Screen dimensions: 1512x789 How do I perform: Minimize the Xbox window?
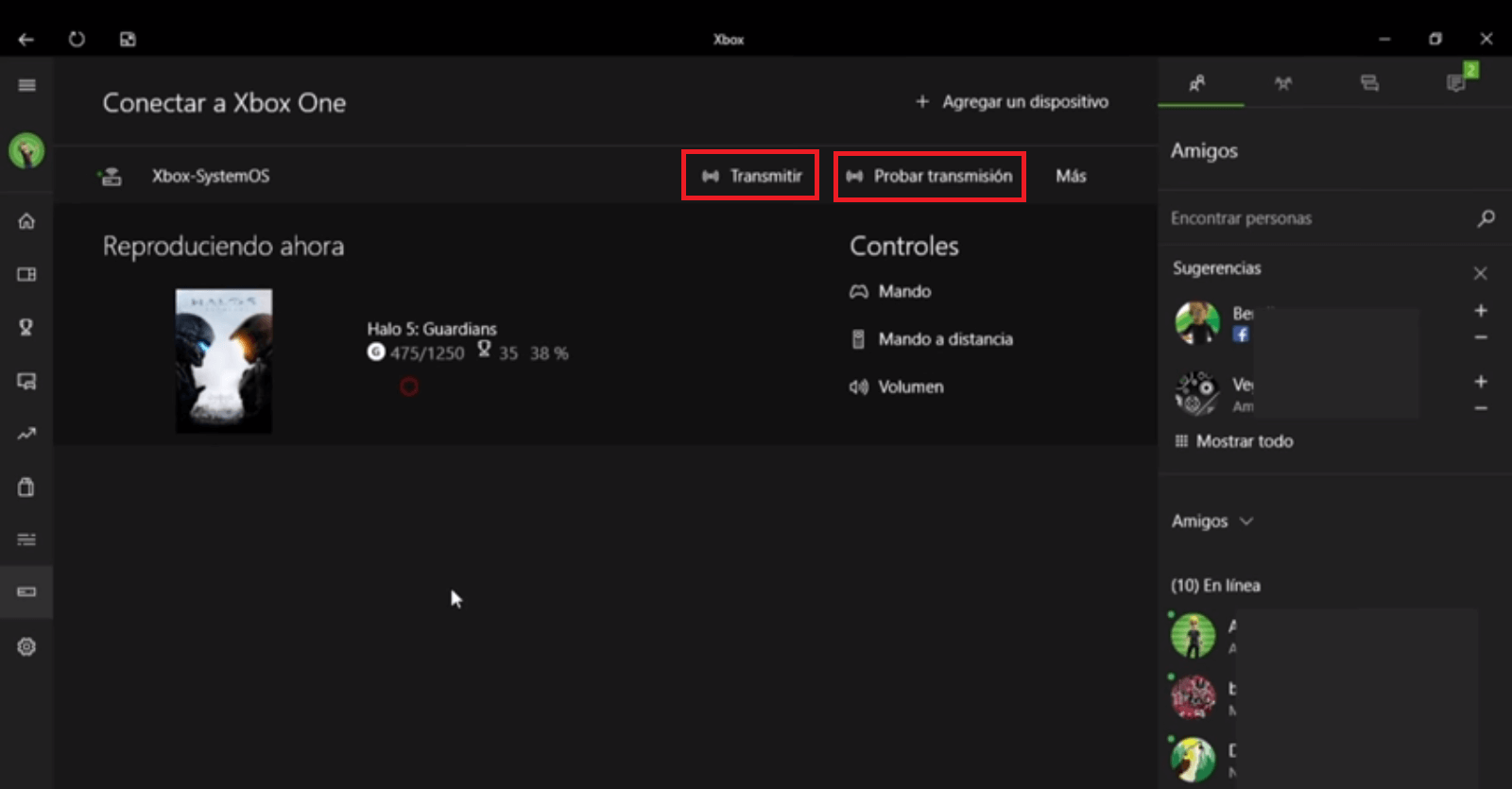[x=1384, y=39]
